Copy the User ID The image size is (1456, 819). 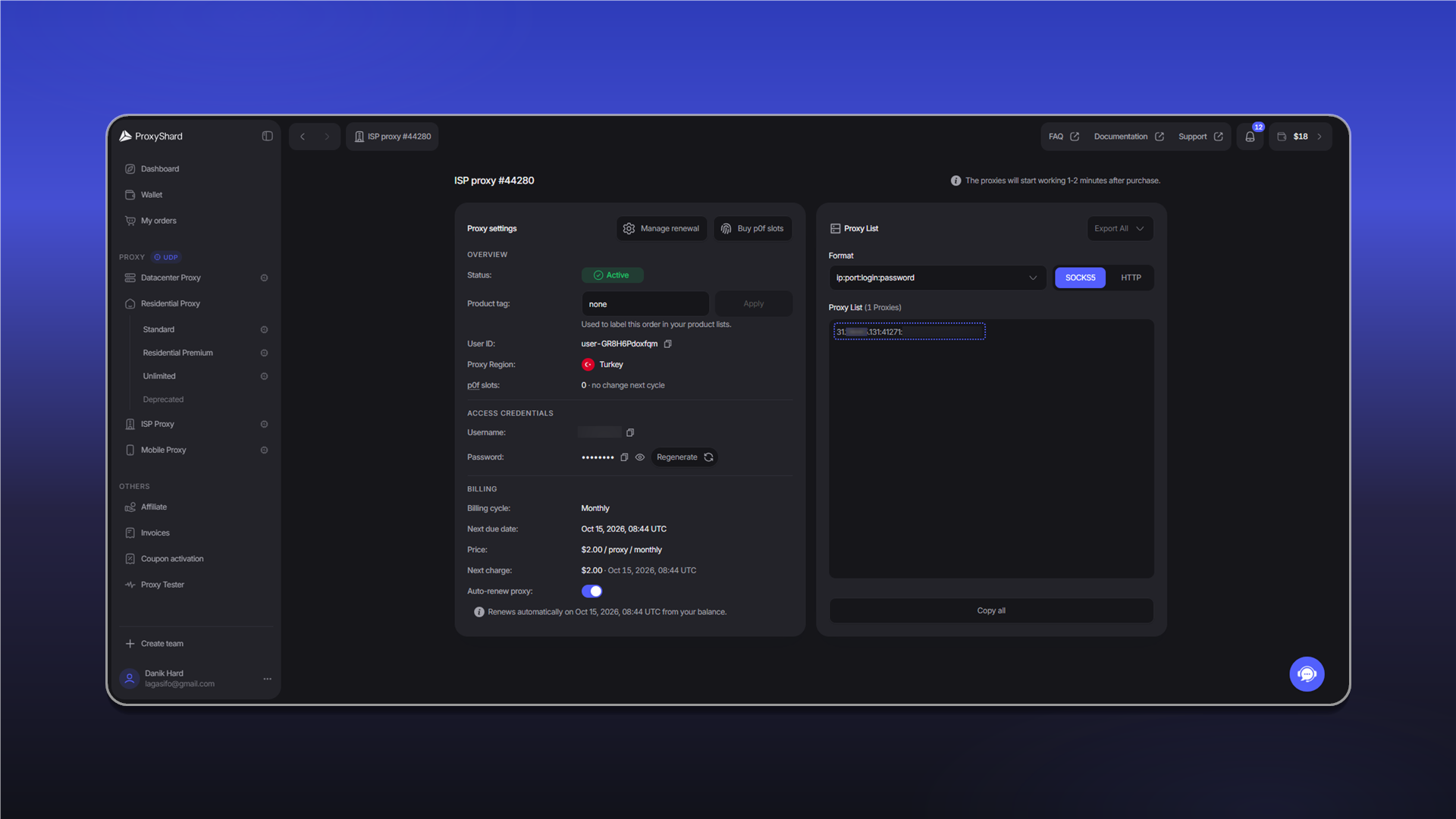click(668, 344)
